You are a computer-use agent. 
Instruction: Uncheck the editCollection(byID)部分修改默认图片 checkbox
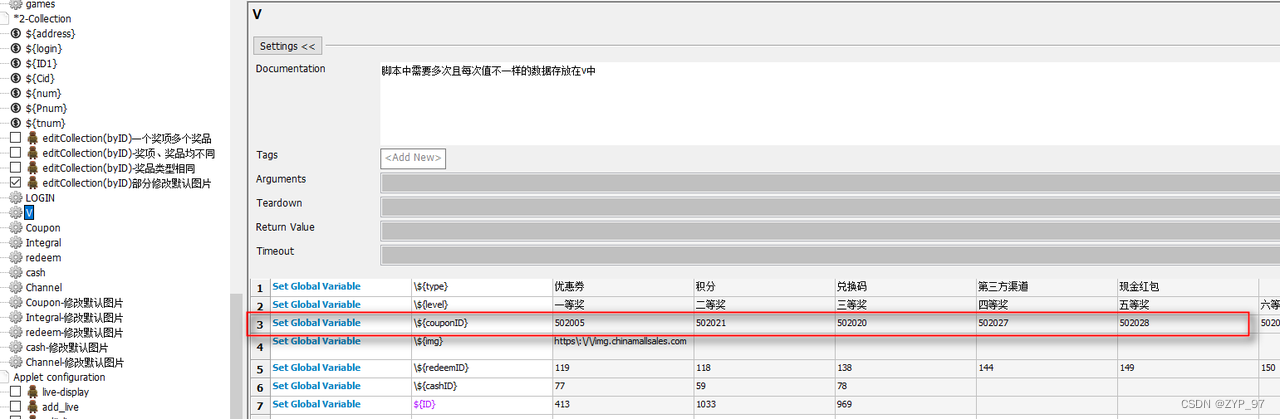click(15, 183)
